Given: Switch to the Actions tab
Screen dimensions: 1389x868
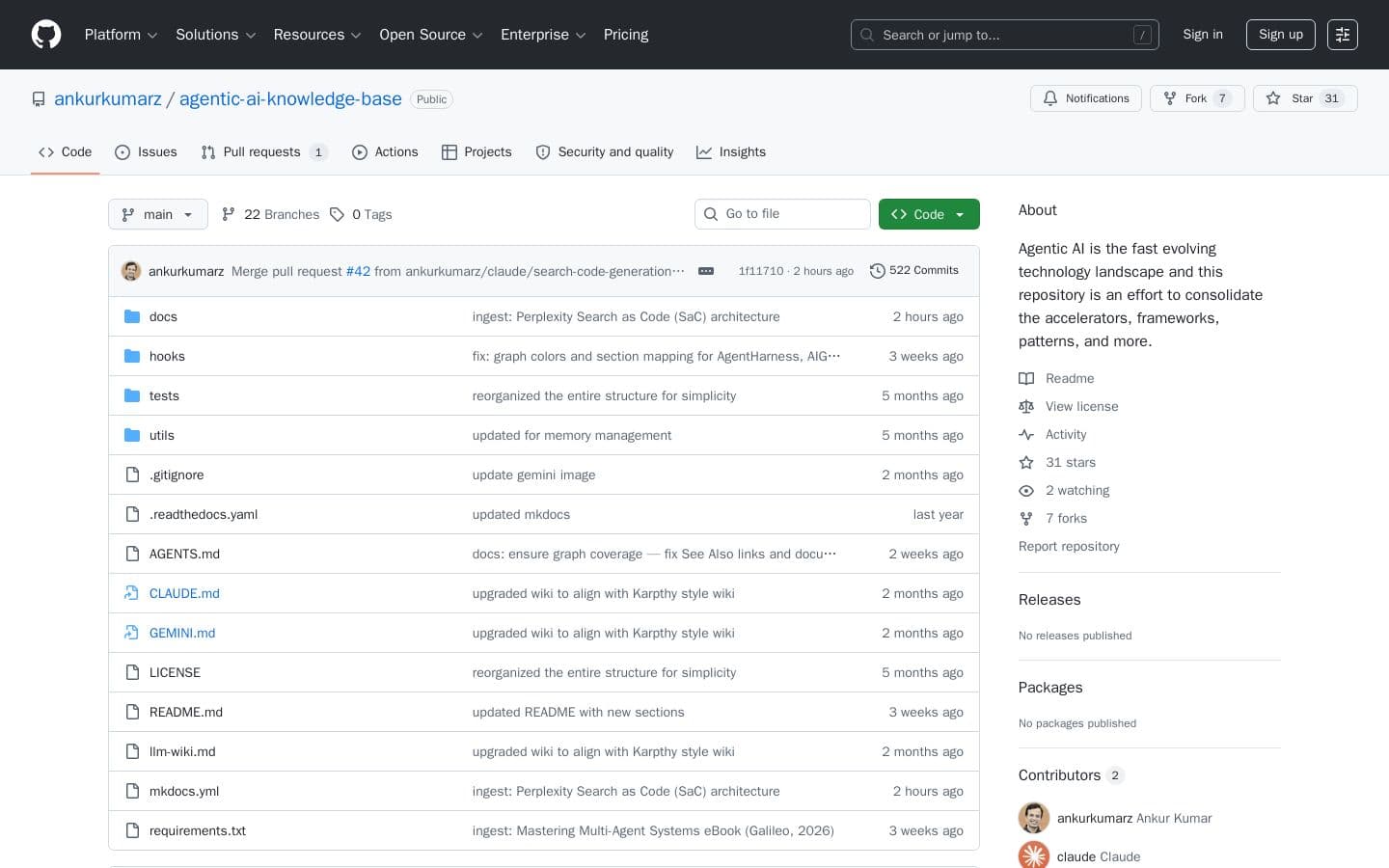Looking at the screenshot, I should pyautogui.click(x=385, y=152).
